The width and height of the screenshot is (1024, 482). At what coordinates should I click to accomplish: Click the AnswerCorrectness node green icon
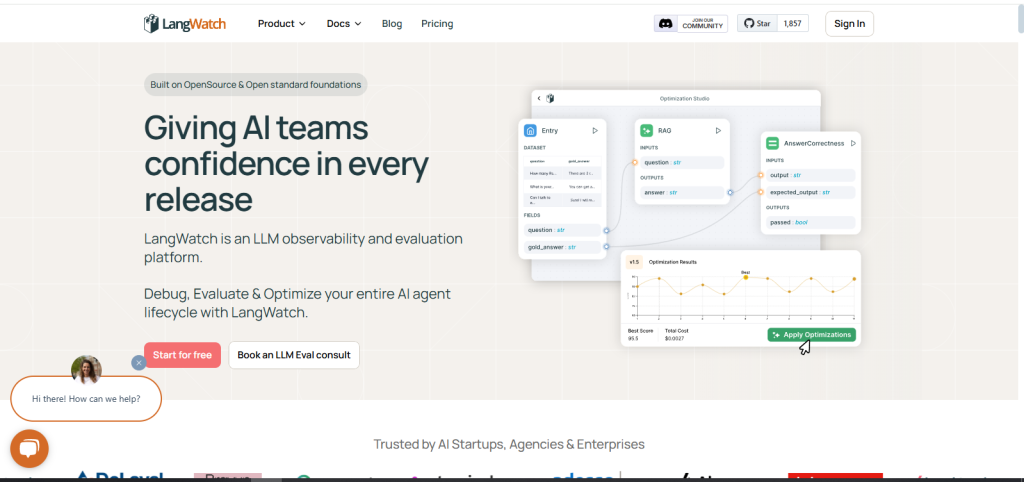point(772,143)
